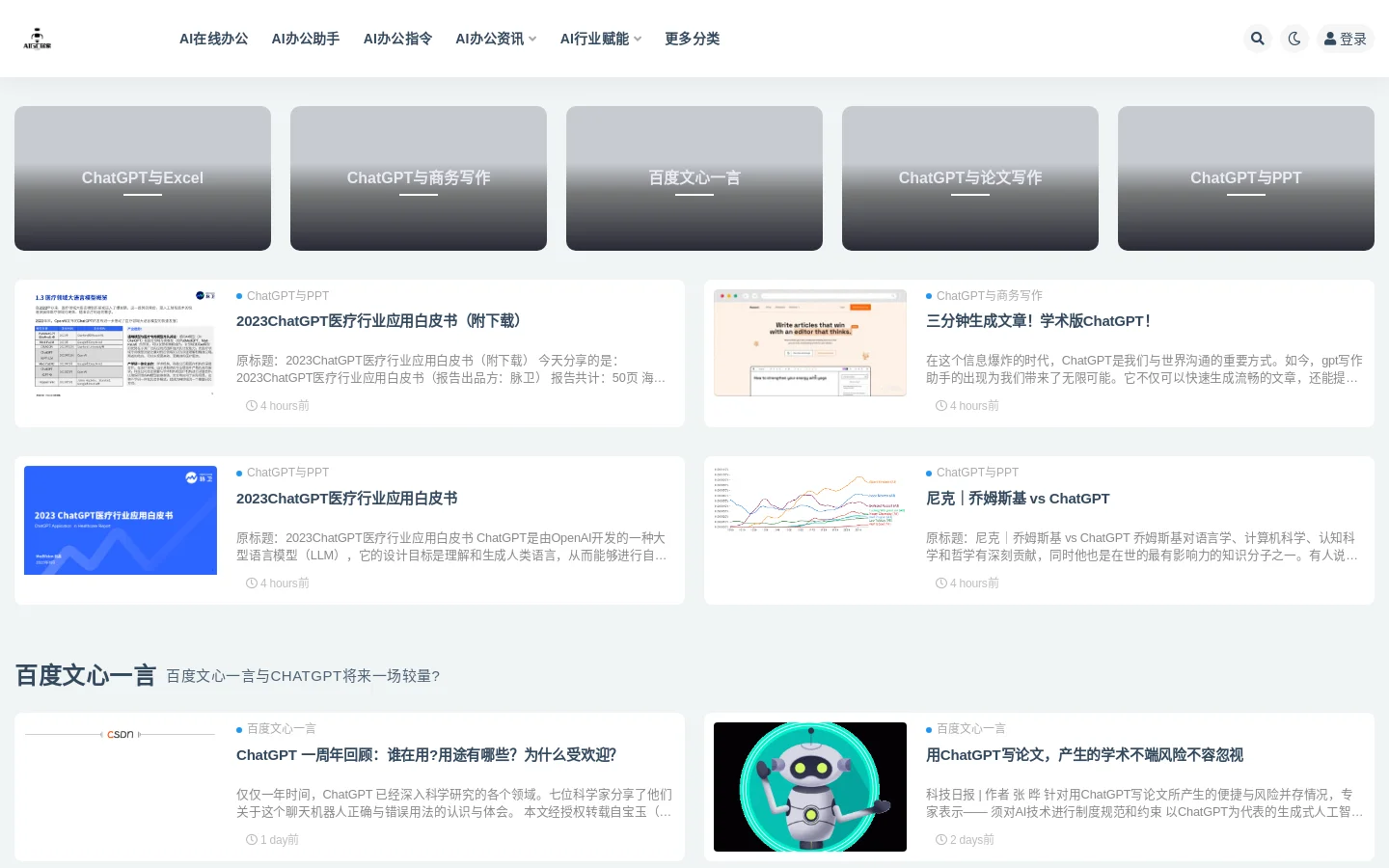Viewport: 1389px width, 868px height.
Task: Open the 百度文心一言 category card
Action: tap(694, 178)
